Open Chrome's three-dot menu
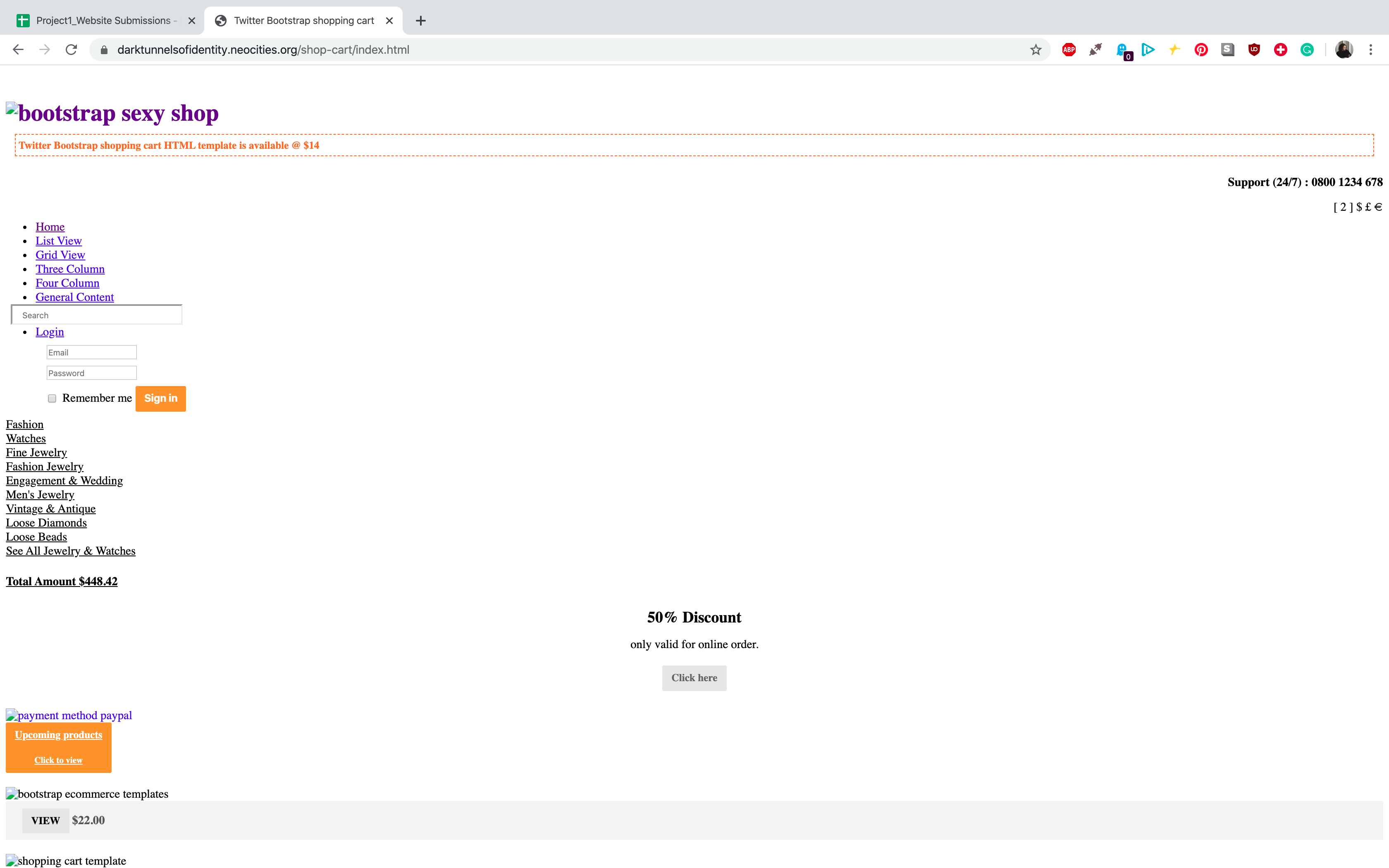This screenshot has height=868, width=1389. (x=1371, y=50)
